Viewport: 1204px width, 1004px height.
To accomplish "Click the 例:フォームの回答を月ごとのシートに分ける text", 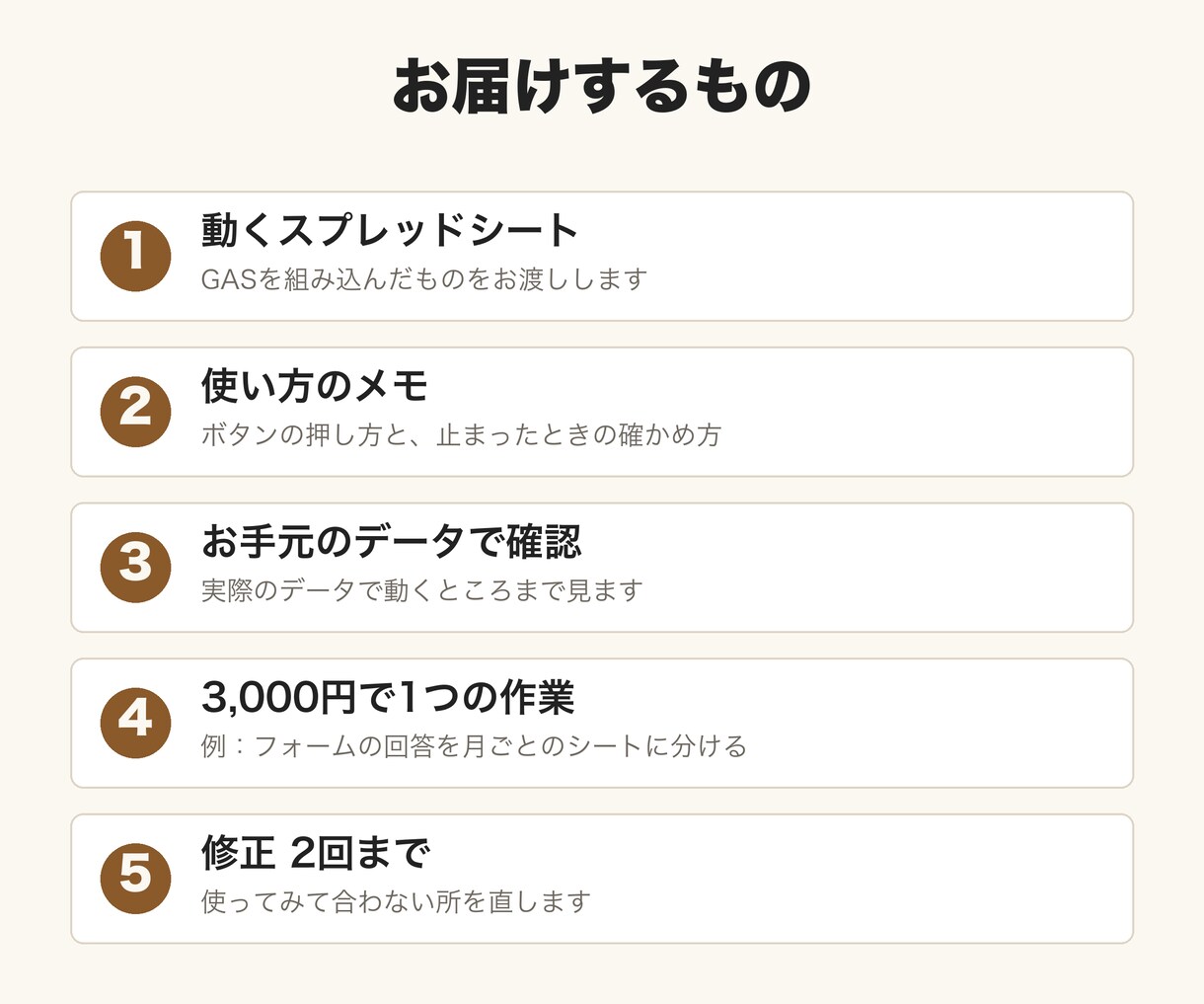I will point(475,745).
